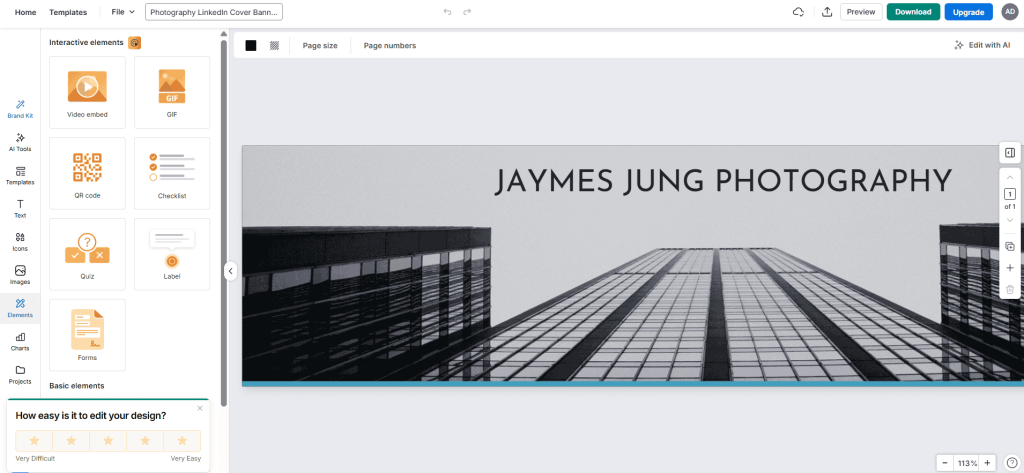Screen dimensions: 1024x473
Task: Add a Quiz interactive element
Action: pos(87,254)
